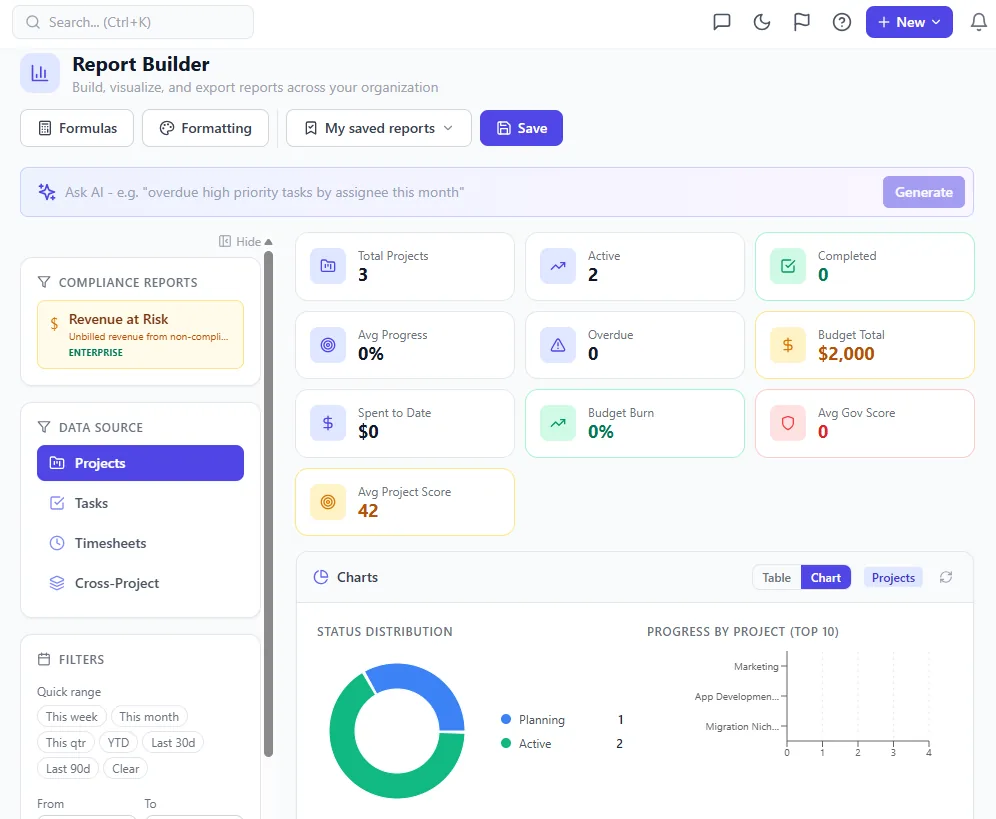Screen dimensions: 996x819
Task: Click the Active legend green dot
Action: tap(506, 743)
